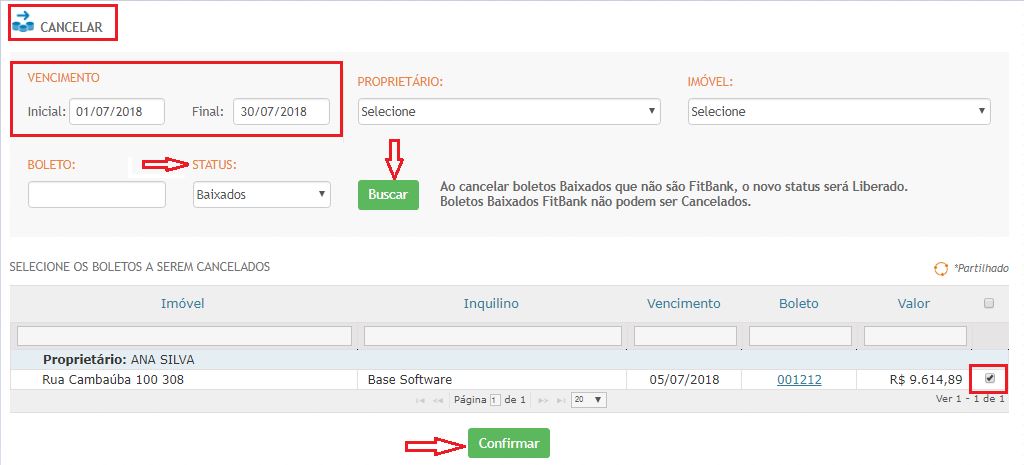Go to next page in pager
1024x465 pixels.
tap(543, 400)
